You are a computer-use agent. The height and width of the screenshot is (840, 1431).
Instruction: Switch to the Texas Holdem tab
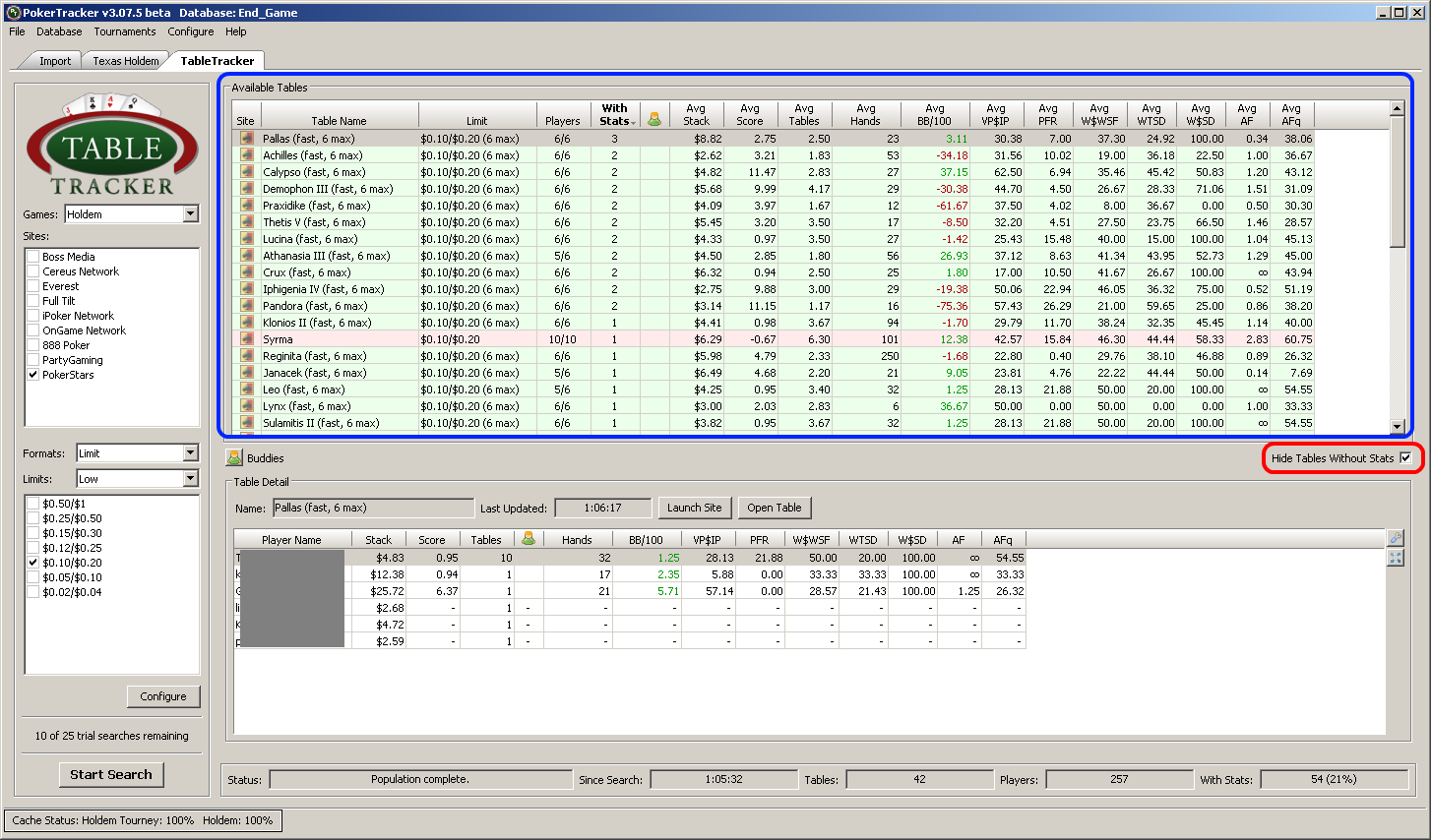click(x=126, y=61)
